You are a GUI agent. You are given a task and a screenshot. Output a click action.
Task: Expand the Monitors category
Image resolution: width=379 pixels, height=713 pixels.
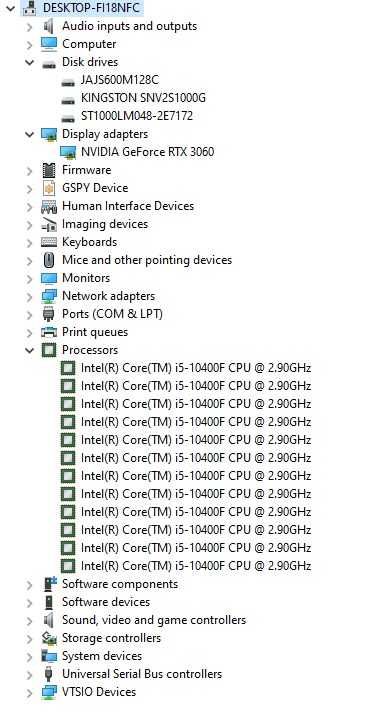30,278
